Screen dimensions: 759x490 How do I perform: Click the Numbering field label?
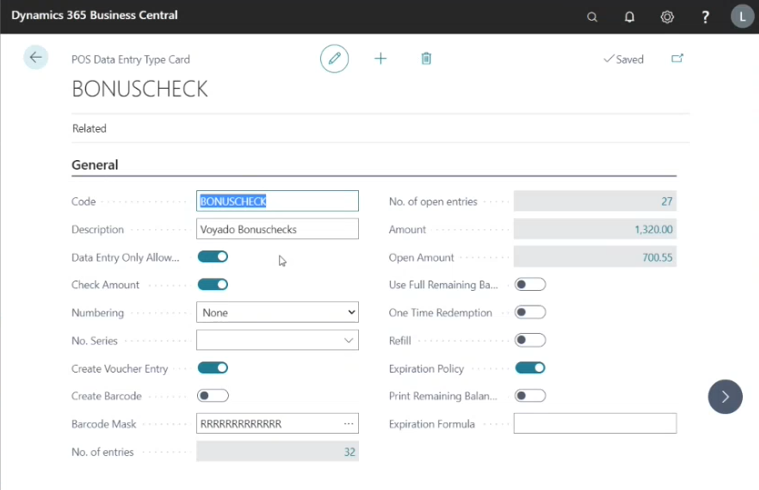pyautogui.click(x=98, y=313)
